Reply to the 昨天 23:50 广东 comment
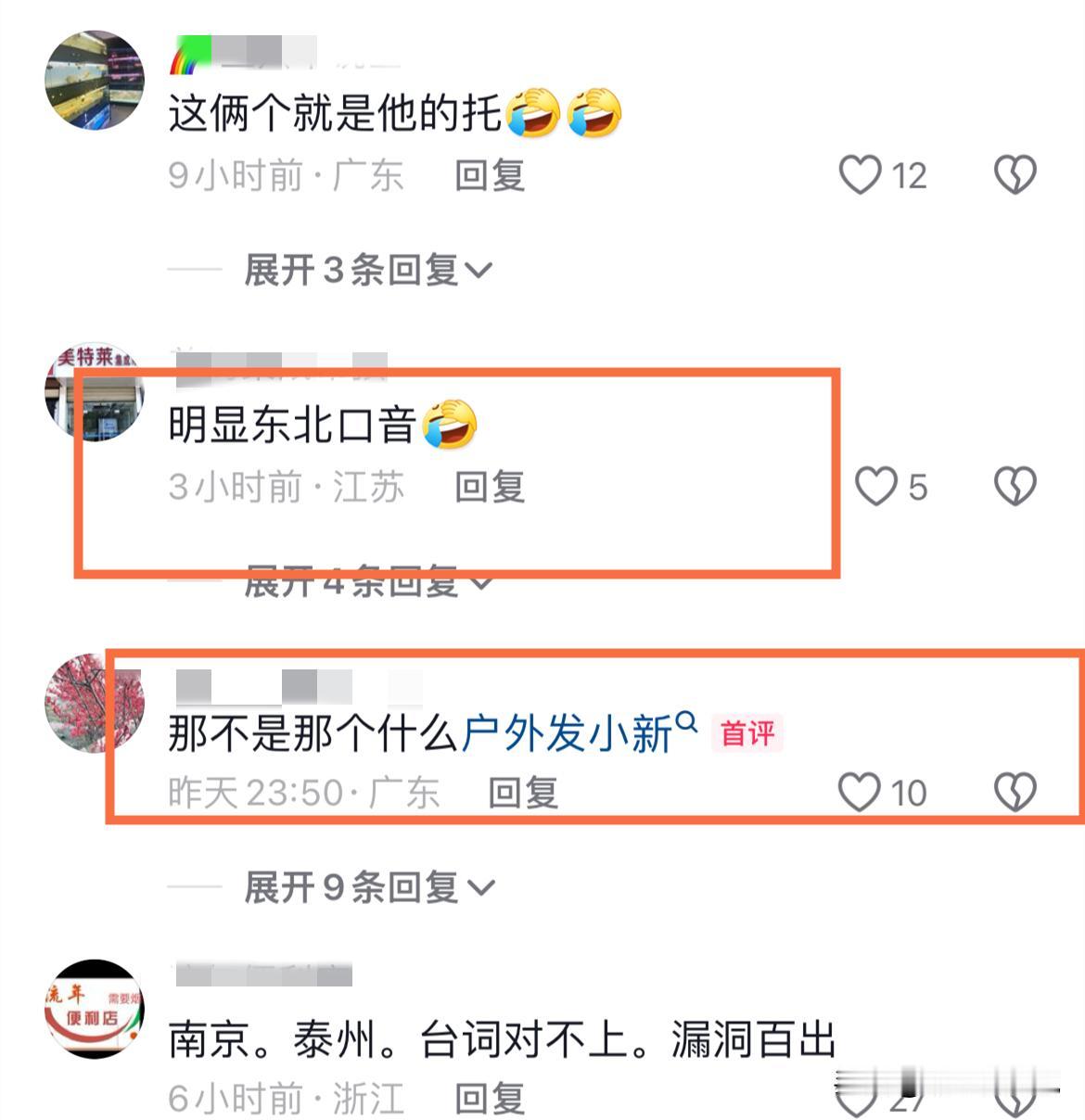The image size is (1085, 1120). click(524, 793)
